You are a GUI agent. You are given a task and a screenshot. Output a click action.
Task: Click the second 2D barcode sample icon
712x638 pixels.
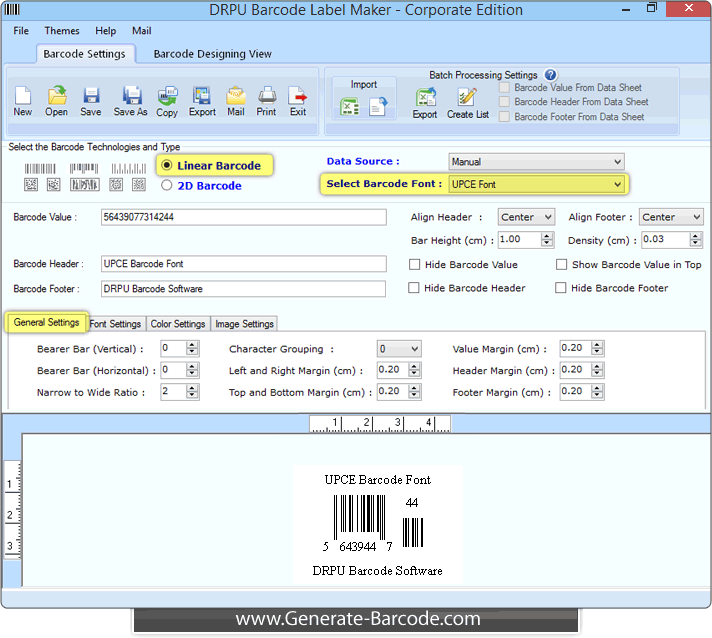(54, 184)
